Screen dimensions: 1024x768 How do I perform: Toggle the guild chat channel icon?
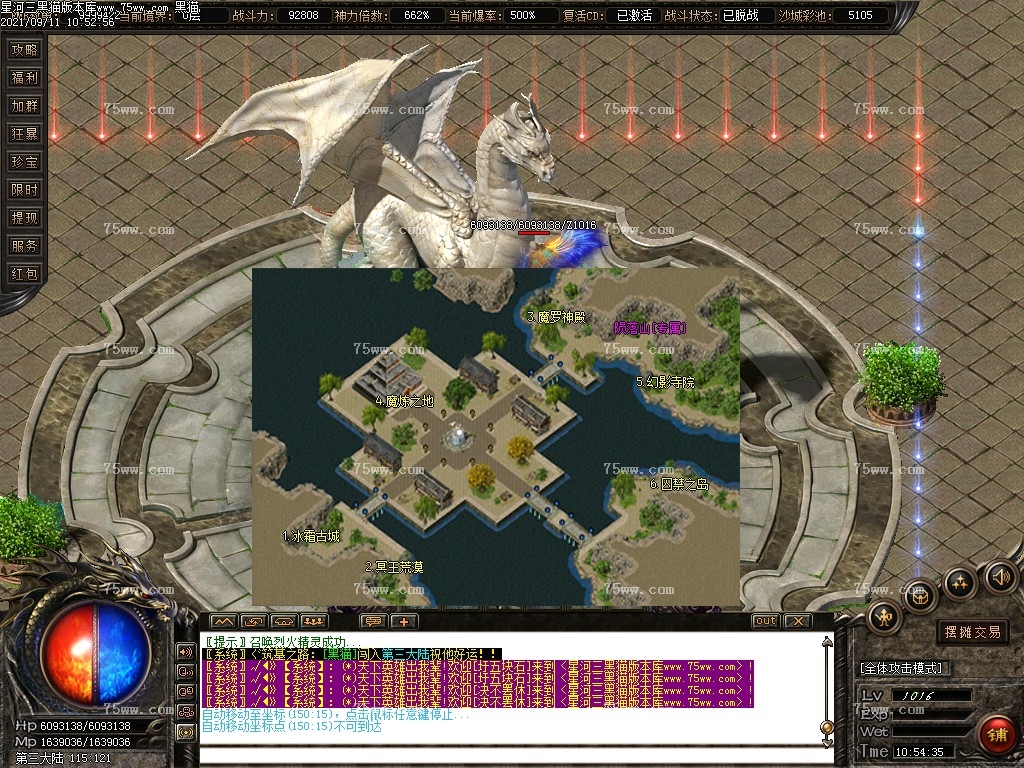coord(186,712)
